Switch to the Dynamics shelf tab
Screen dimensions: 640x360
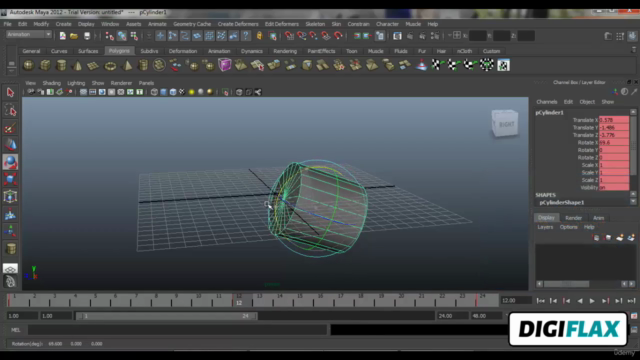(x=251, y=51)
